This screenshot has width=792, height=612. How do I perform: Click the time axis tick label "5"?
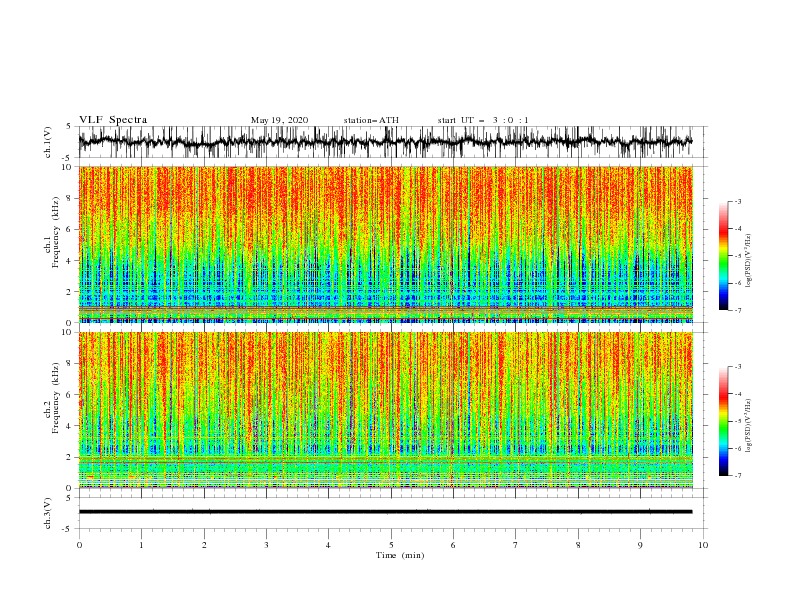coord(391,545)
